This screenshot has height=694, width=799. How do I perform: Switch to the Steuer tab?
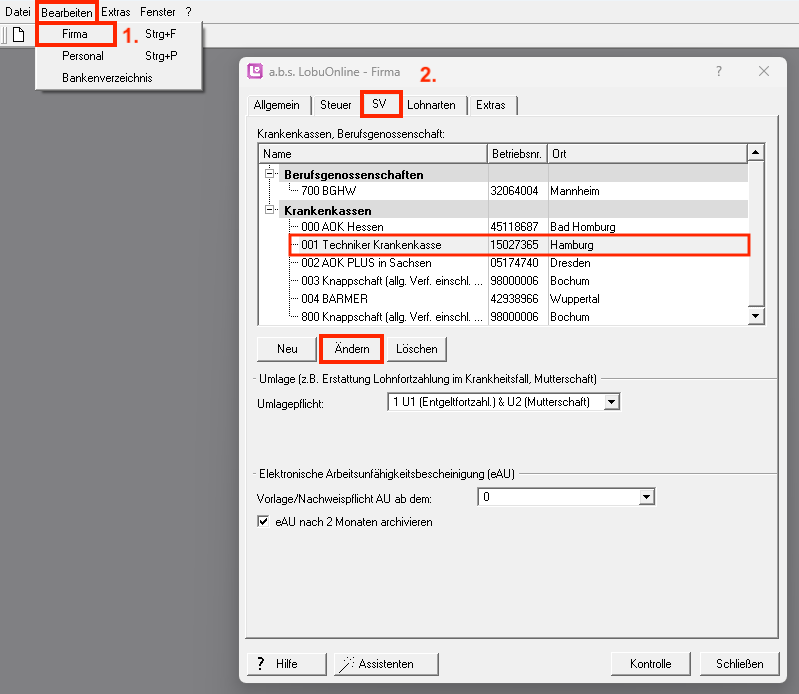click(x=336, y=105)
